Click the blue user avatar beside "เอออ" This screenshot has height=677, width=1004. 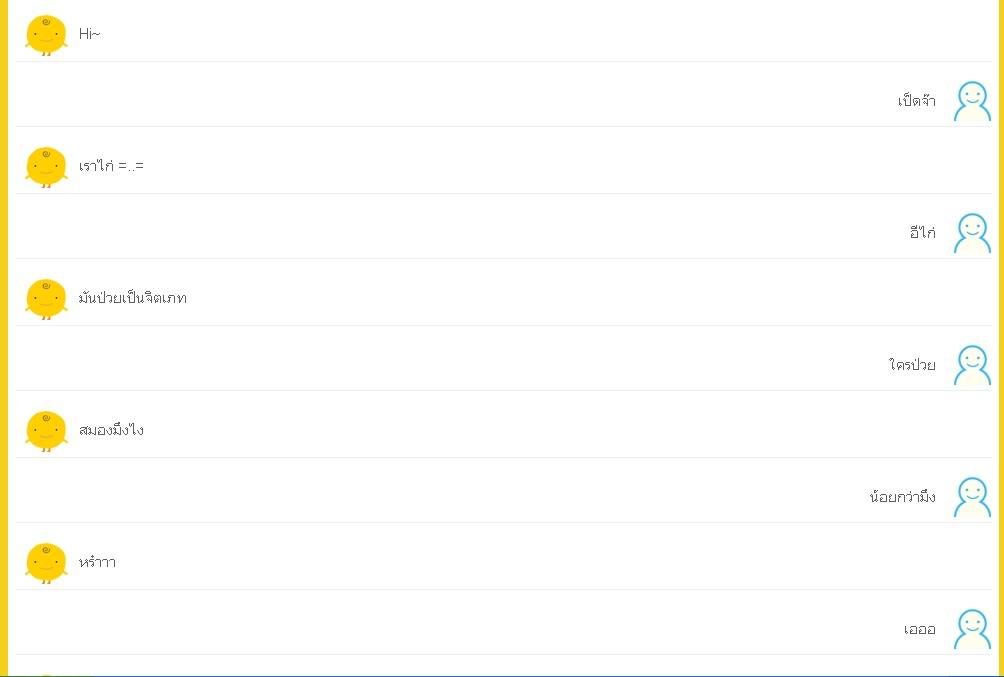tap(972, 629)
